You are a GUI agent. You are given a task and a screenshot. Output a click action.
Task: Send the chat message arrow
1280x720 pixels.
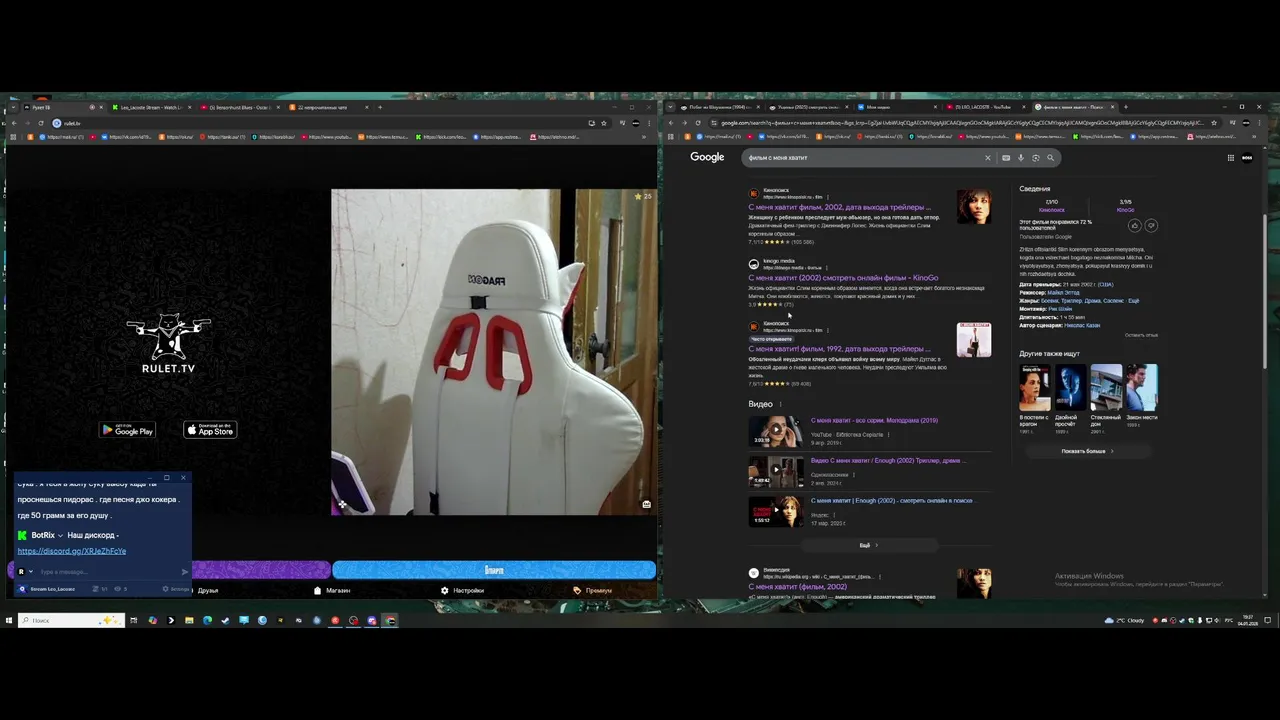point(184,572)
